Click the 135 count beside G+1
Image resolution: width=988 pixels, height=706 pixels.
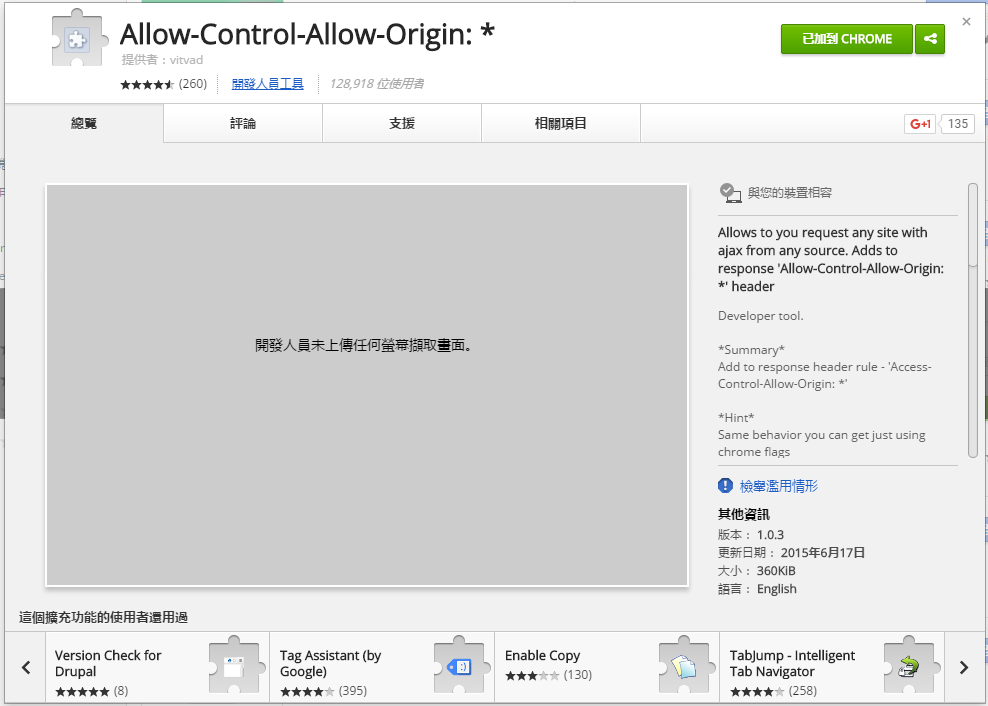pyautogui.click(x=957, y=124)
